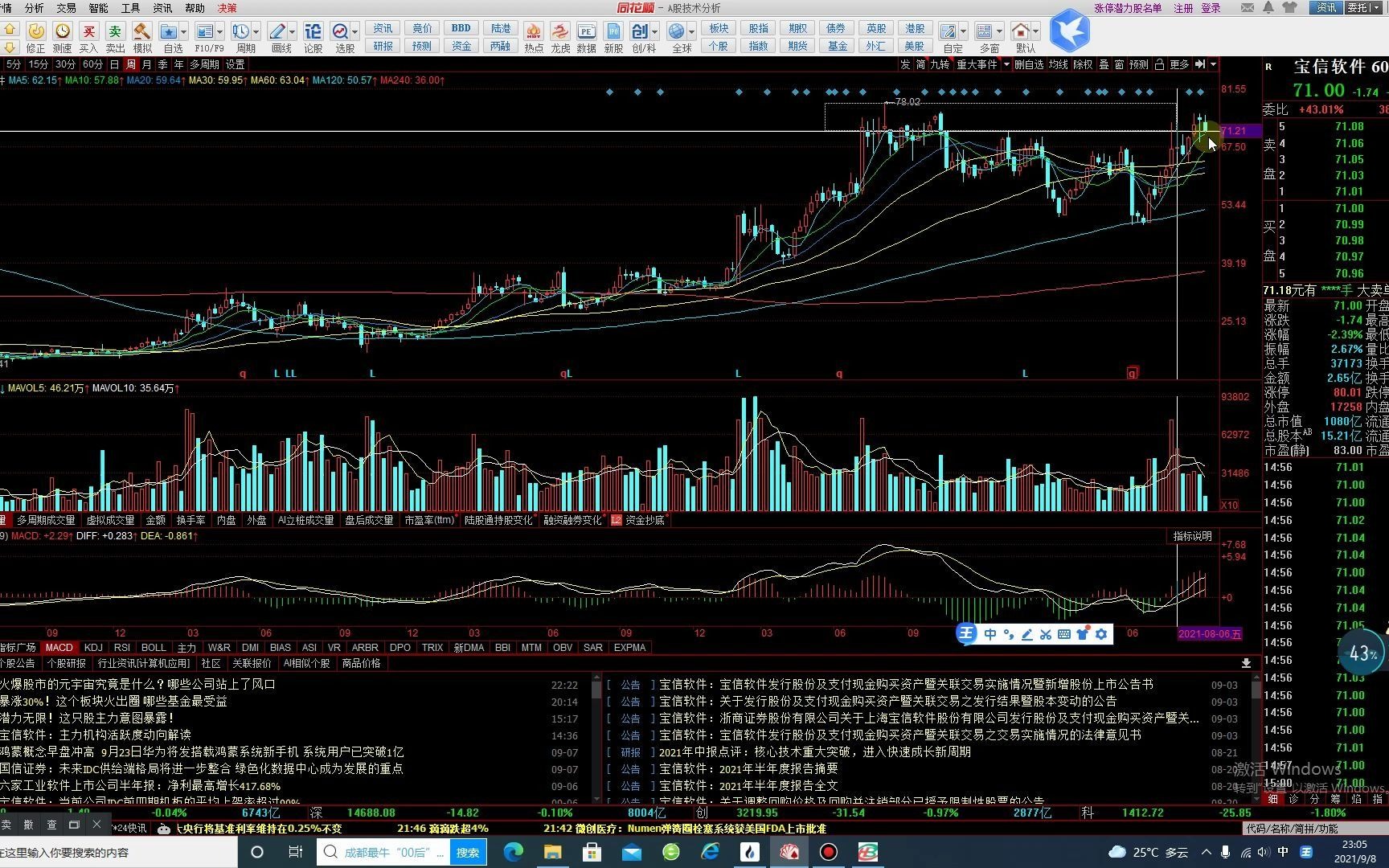This screenshot has height=868, width=1389.
Task: Expand the 自选 dropdown arrow
Action: pyautogui.click(x=184, y=31)
